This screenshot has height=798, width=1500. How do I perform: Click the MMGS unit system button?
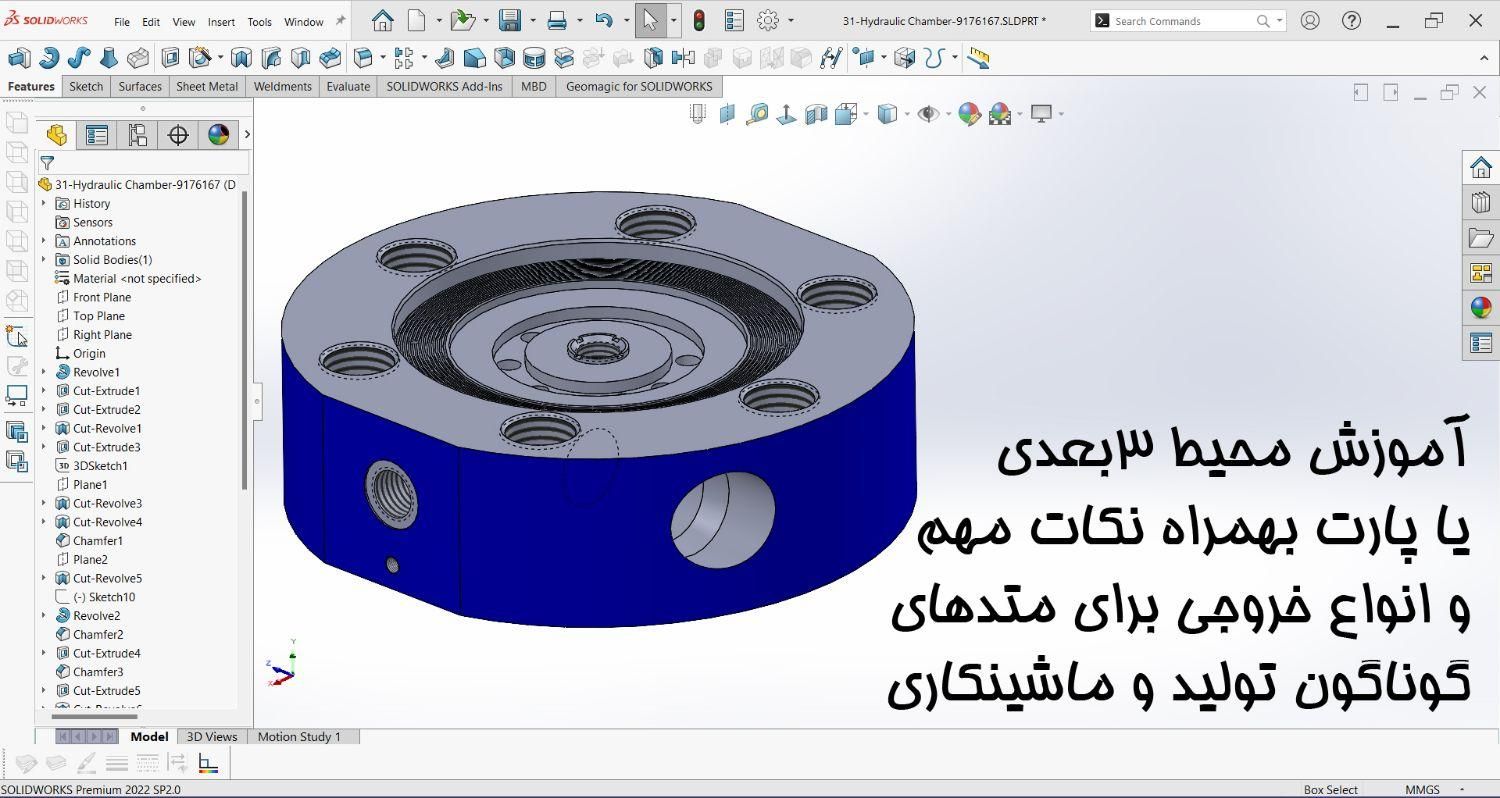coord(1422,789)
